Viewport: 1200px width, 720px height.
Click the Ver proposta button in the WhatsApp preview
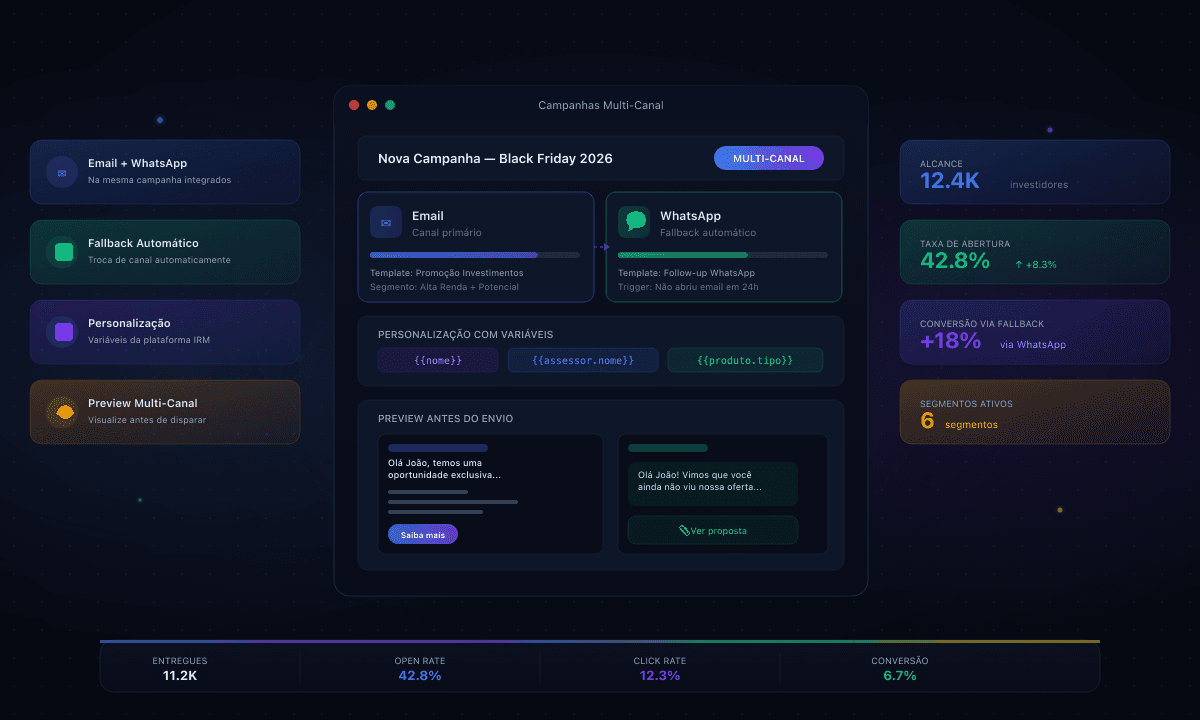pyautogui.click(x=712, y=530)
